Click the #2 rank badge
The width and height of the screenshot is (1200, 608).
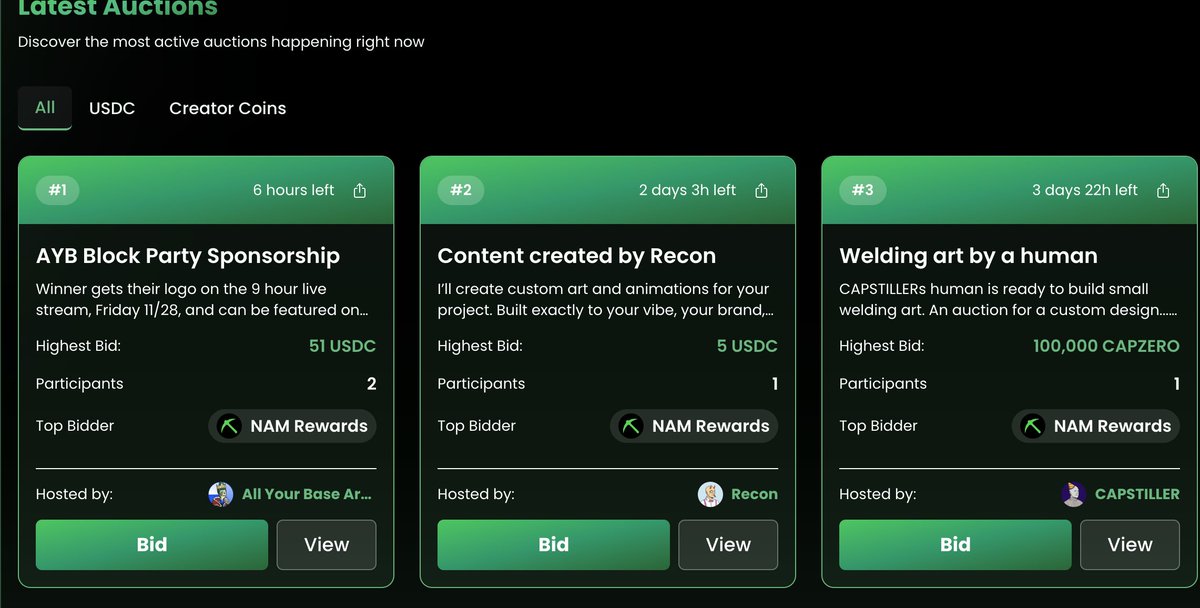coord(460,190)
